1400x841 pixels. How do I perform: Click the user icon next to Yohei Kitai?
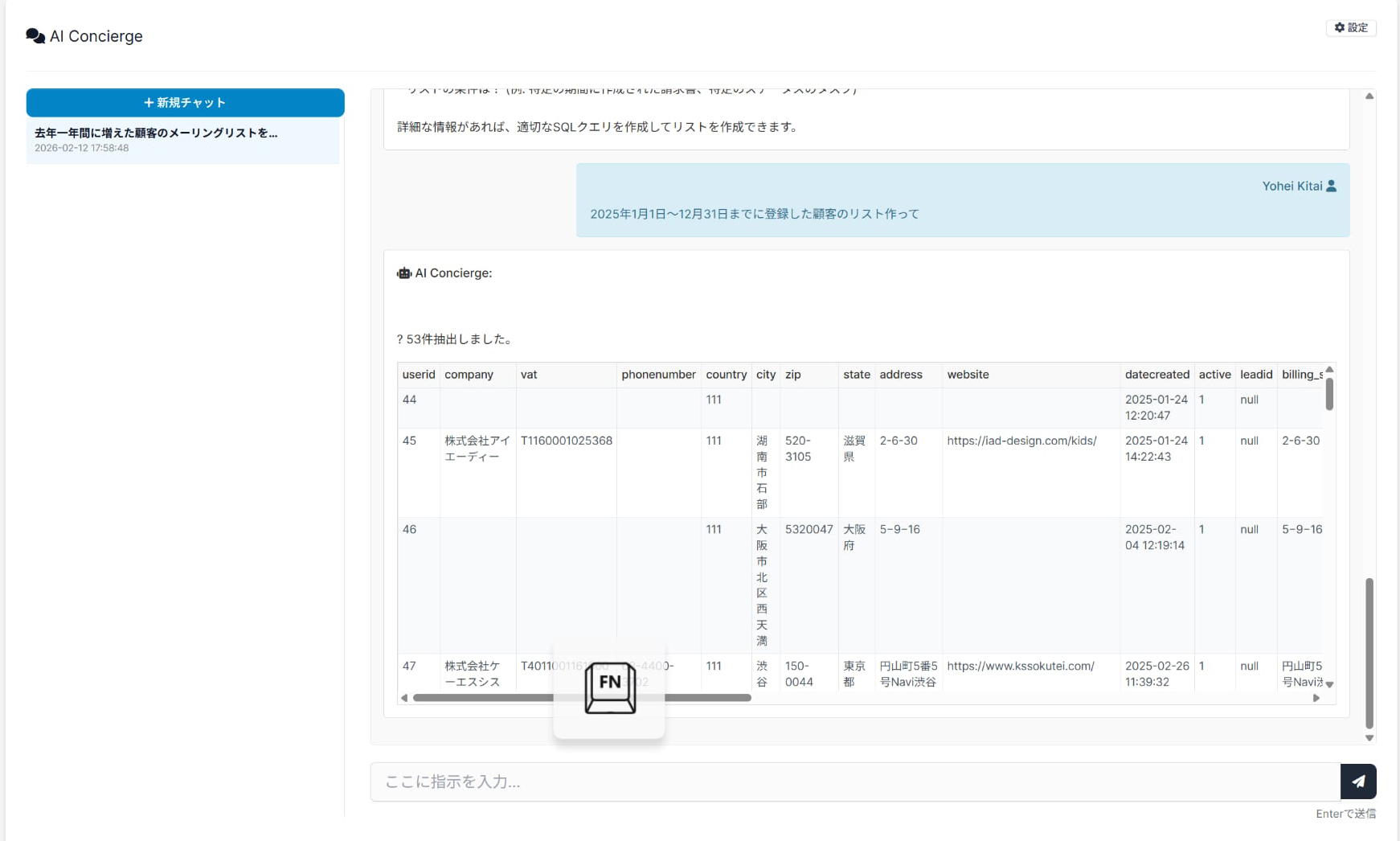coord(1331,186)
